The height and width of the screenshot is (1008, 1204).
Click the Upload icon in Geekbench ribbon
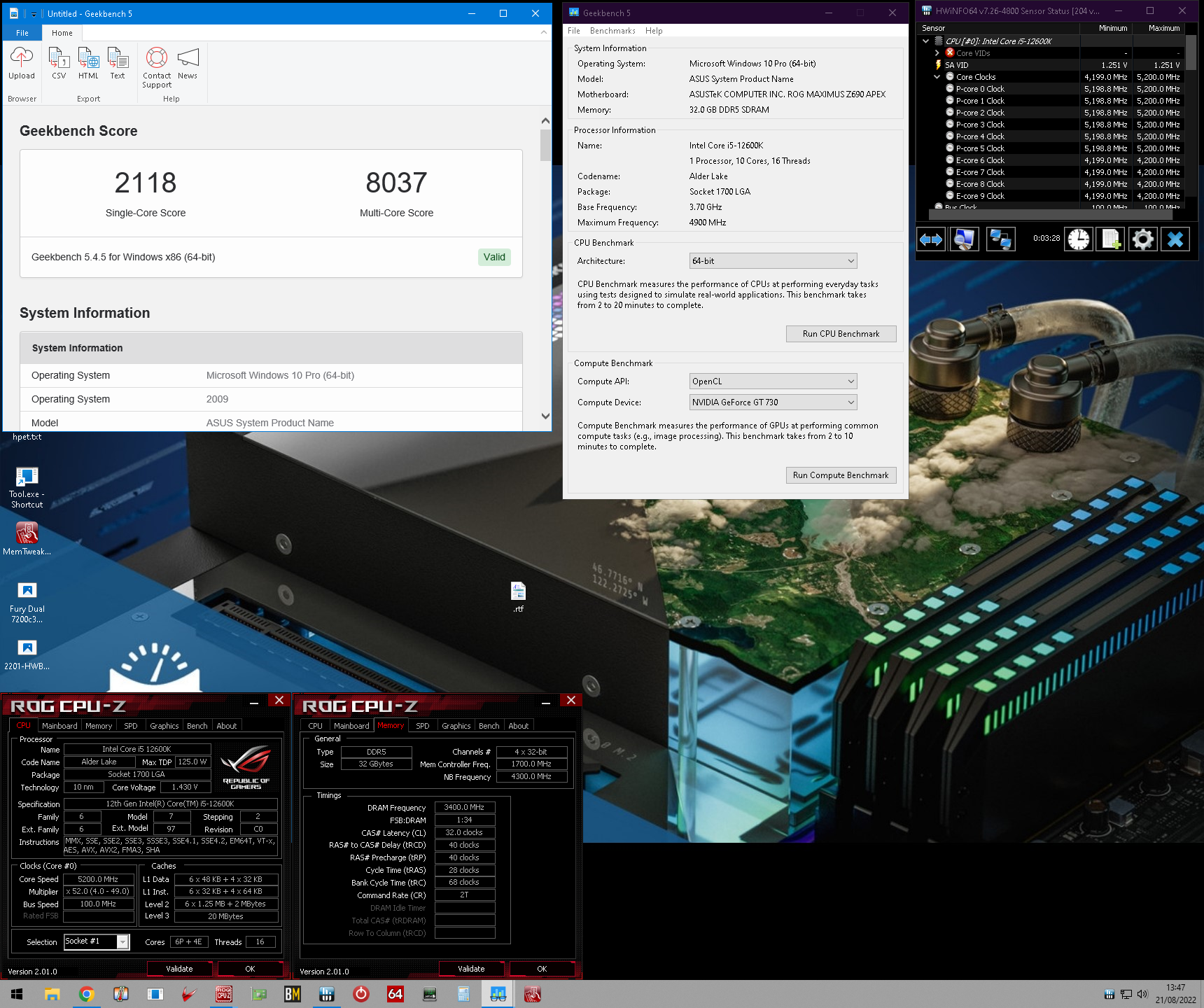22,63
